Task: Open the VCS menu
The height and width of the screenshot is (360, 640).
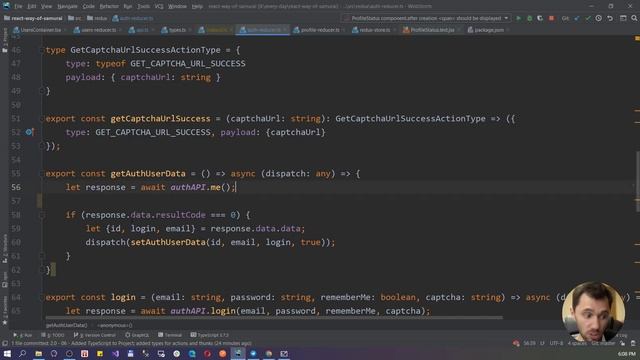Action: 159,6
